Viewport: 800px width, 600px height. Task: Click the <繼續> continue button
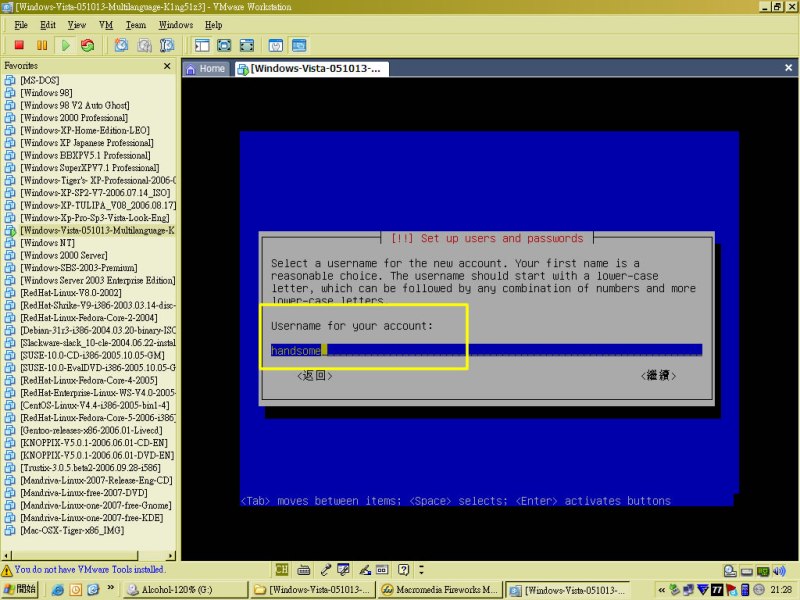tap(658, 376)
